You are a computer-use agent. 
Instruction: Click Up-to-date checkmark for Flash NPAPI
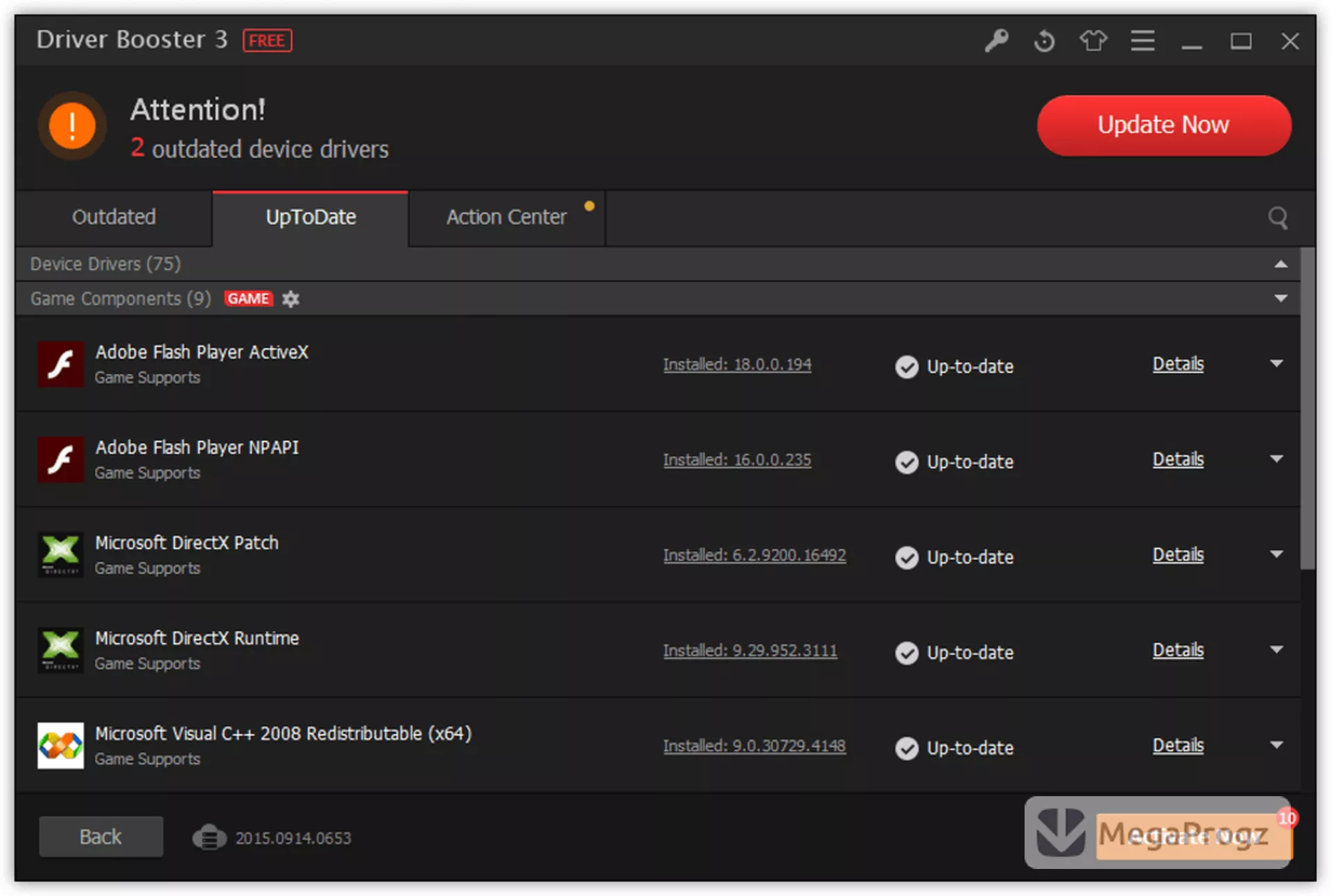(x=906, y=462)
